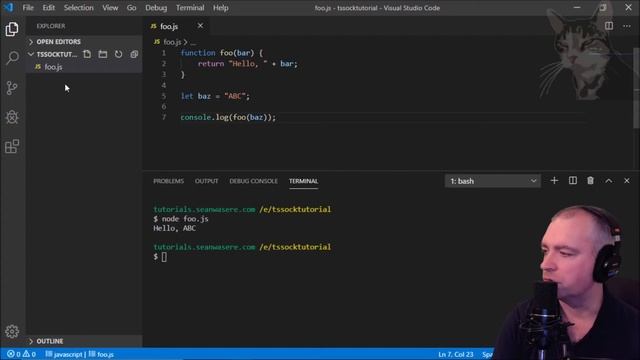This screenshot has height=360, width=640.
Task: Click Ln 7, Col 23 in status bar
Action: 456,354
